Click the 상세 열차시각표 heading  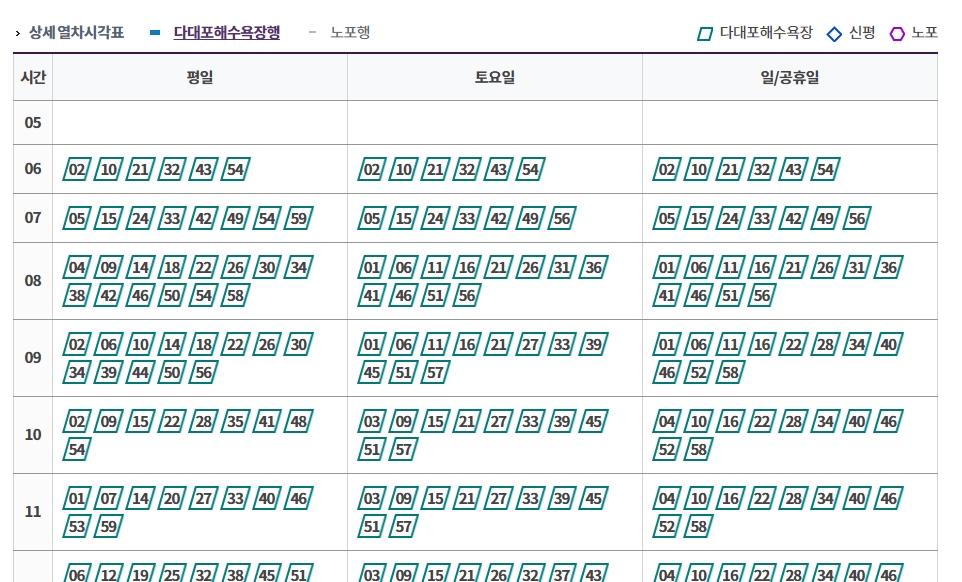click(77, 33)
